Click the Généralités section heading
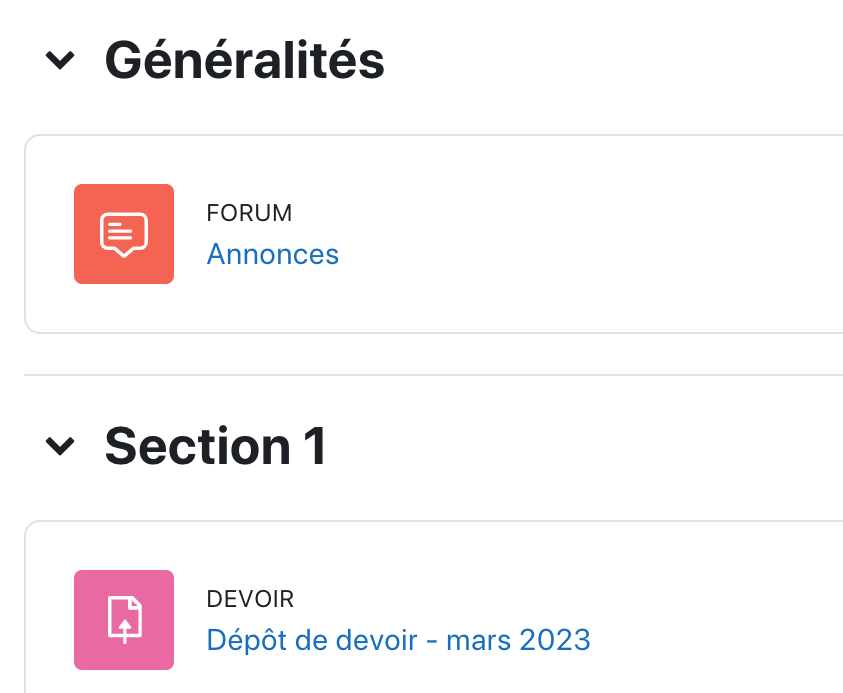 pyautogui.click(x=244, y=61)
